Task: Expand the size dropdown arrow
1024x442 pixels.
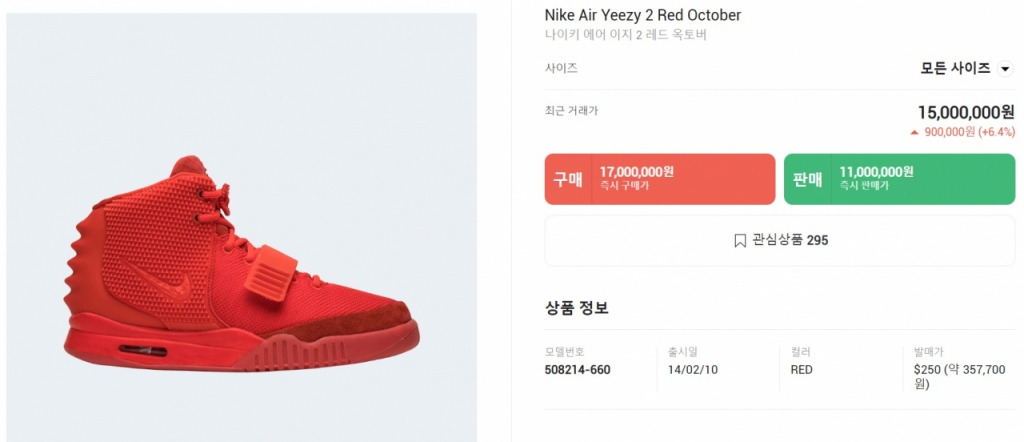Action: point(1005,69)
